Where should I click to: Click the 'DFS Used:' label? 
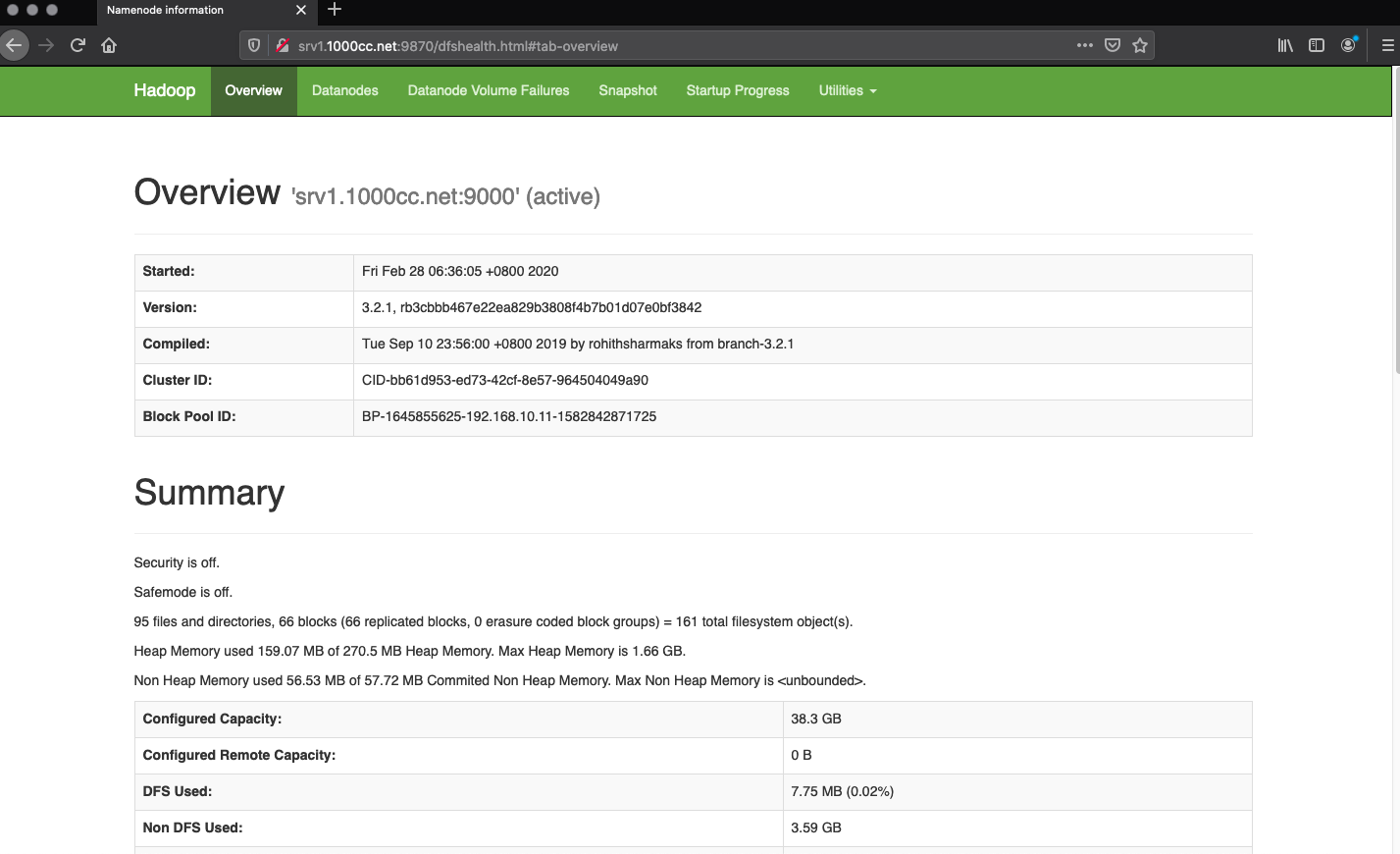pos(178,791)
